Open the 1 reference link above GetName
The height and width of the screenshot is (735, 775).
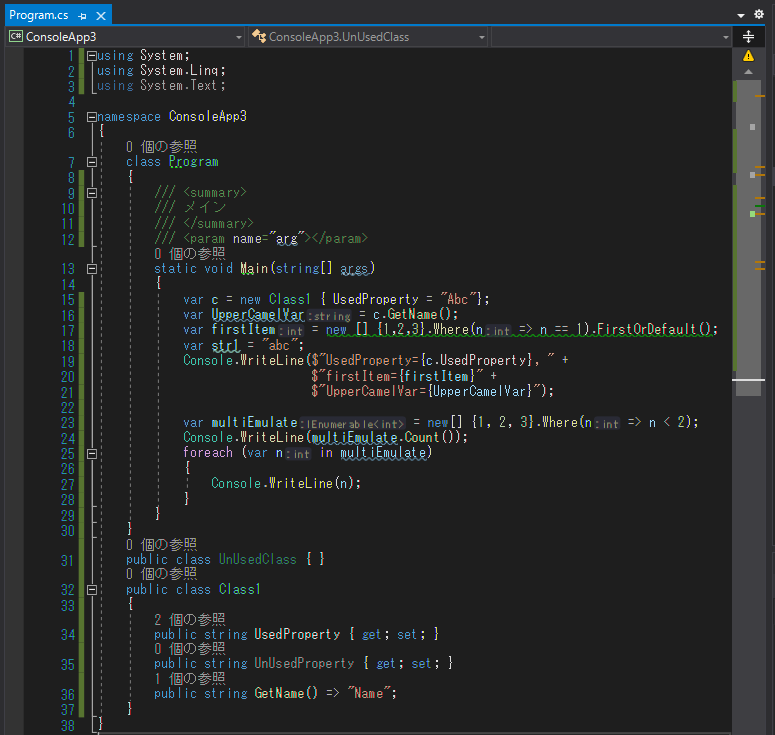189,679
